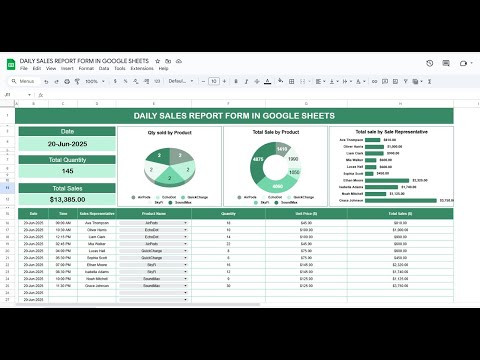Viewport: 480px width, 360px height.
Task: Open the name box dropdown arrow
Action: coord(29,95)
